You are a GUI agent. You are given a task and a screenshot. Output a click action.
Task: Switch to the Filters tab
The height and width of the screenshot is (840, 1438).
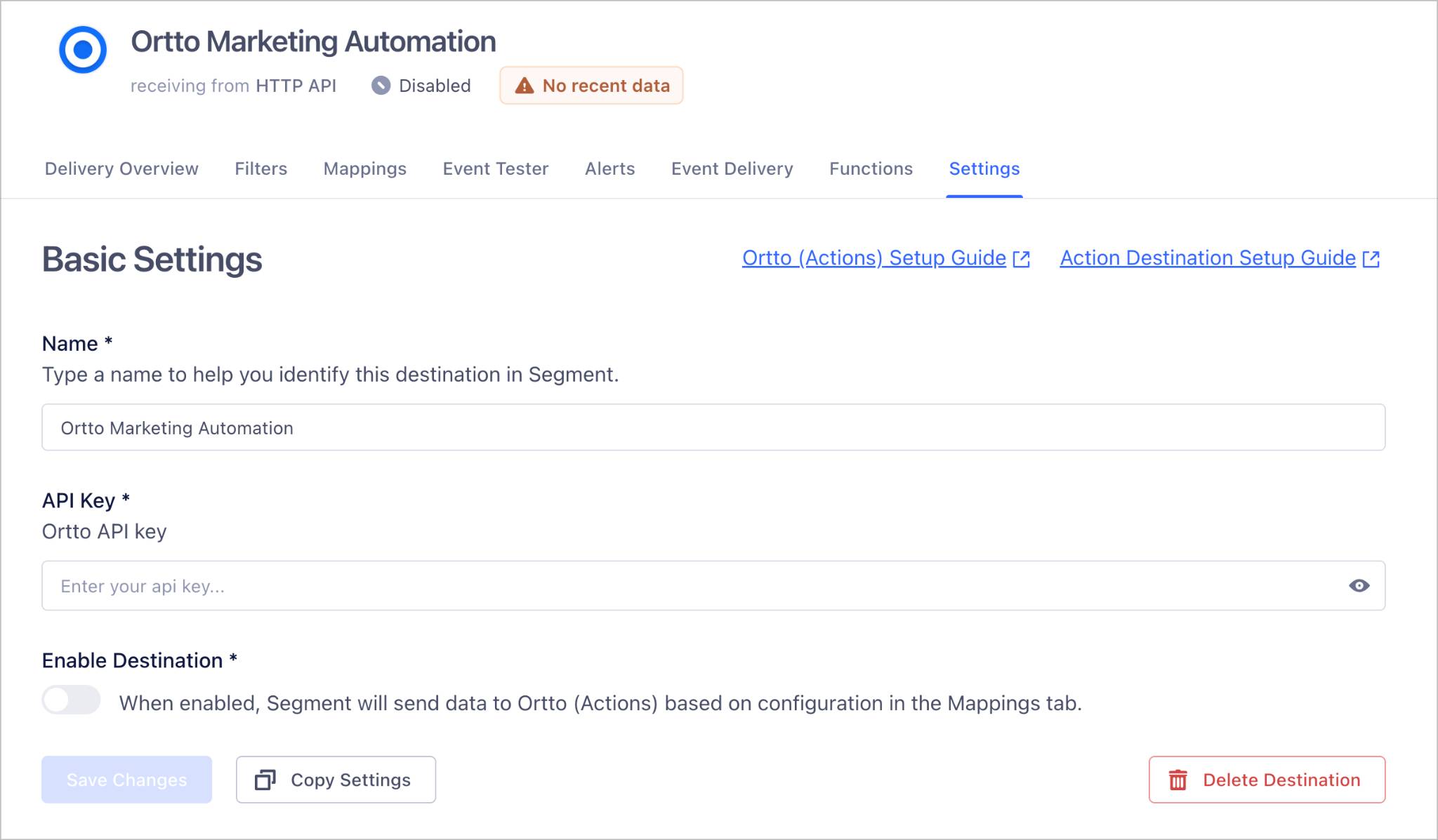point(260,168)
